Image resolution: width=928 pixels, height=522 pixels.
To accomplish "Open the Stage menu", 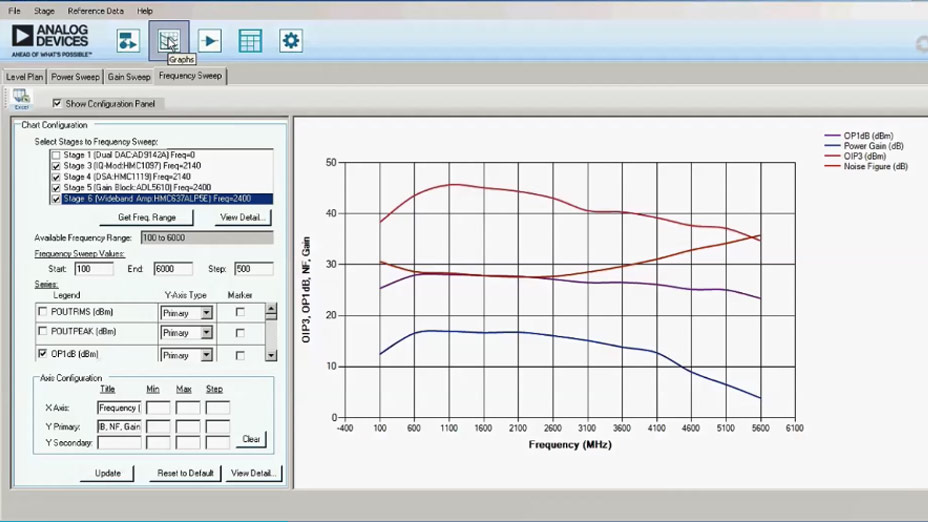I will (44, 11).
